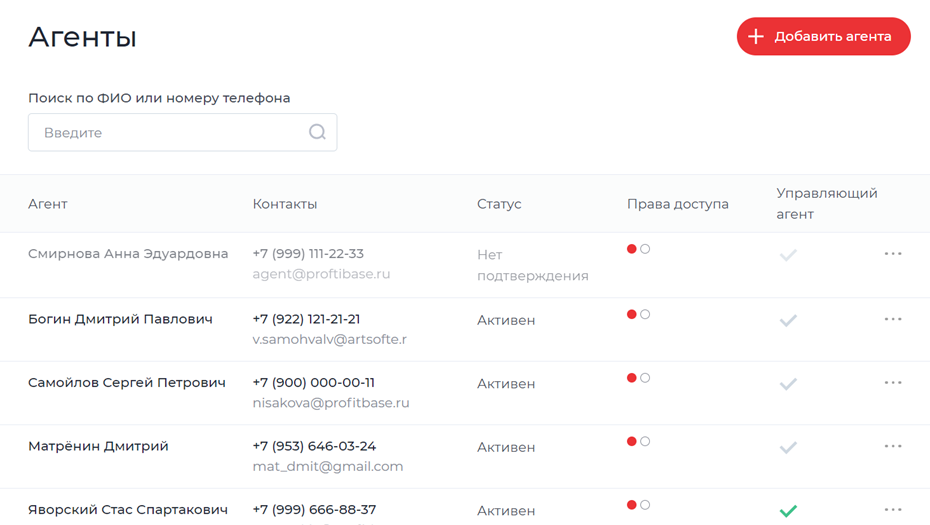Click the Агент column header
The image size is (930, 525).
[47, 204]
